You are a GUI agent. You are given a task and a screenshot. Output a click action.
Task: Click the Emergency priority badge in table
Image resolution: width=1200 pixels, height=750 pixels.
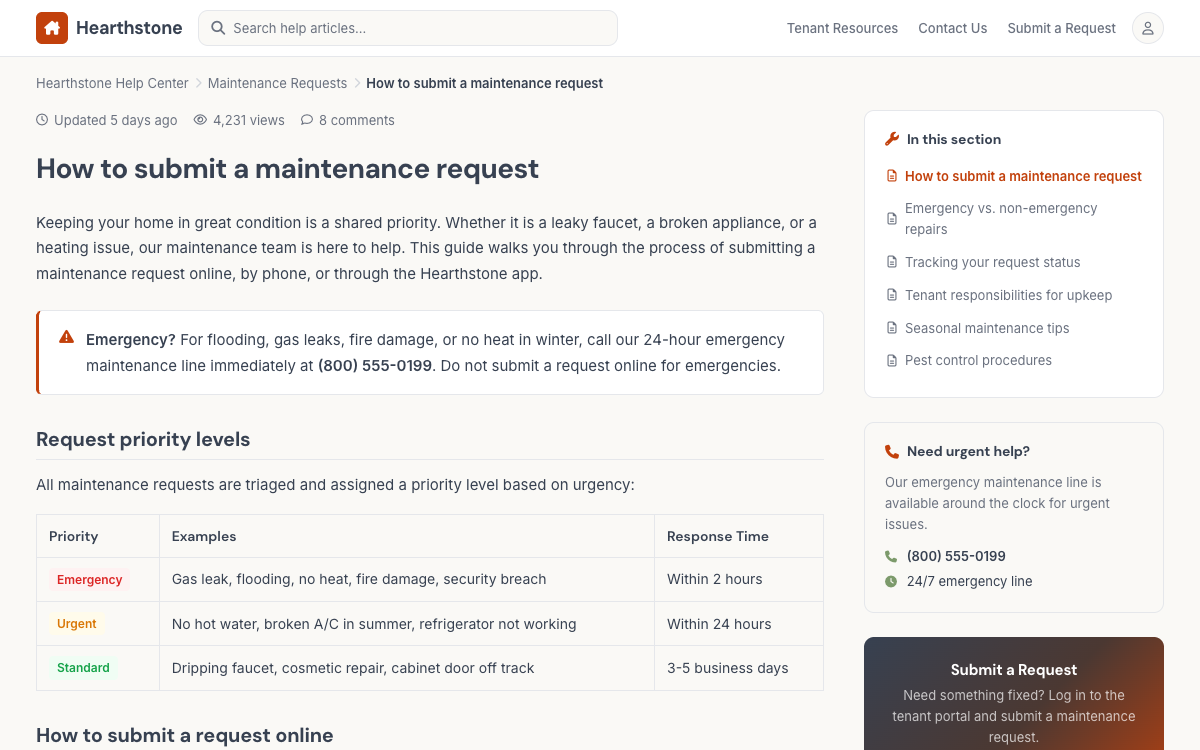[89, 580]
